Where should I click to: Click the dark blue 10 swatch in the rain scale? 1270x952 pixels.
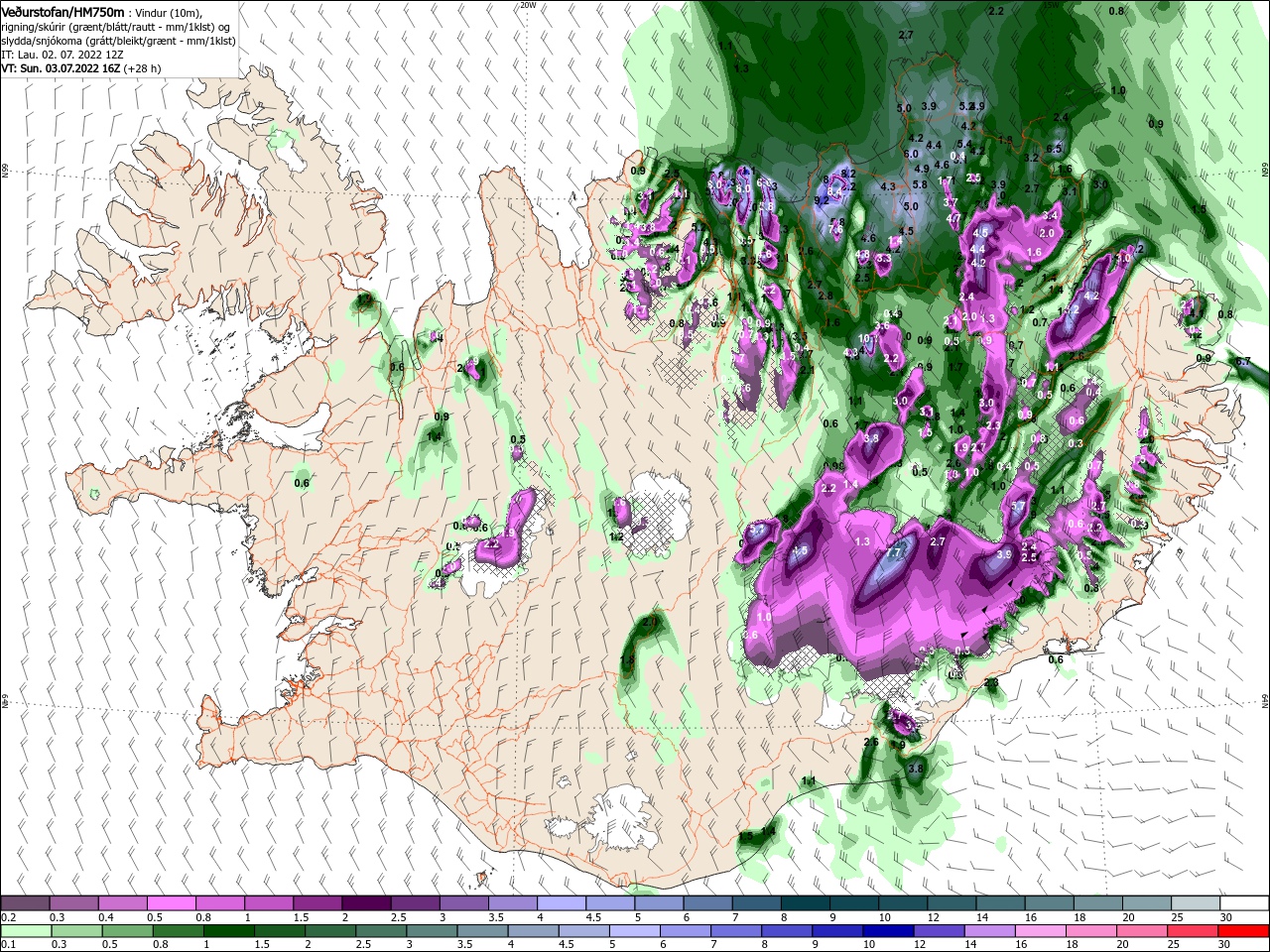click(x=886, y=932)
